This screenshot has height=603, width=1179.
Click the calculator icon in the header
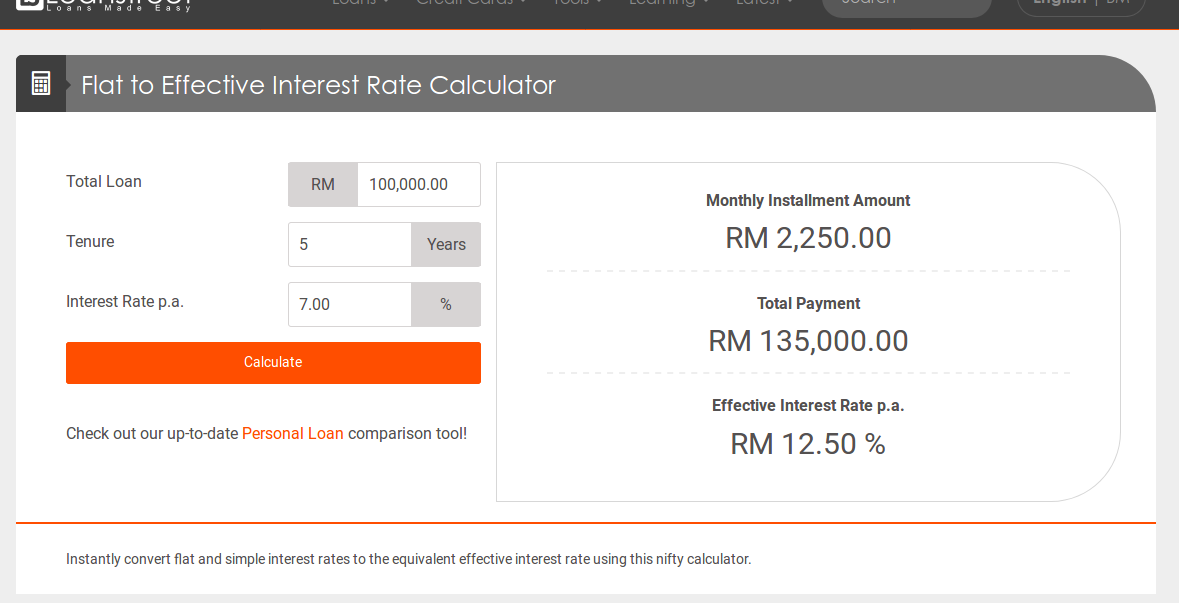coord(41,84)
